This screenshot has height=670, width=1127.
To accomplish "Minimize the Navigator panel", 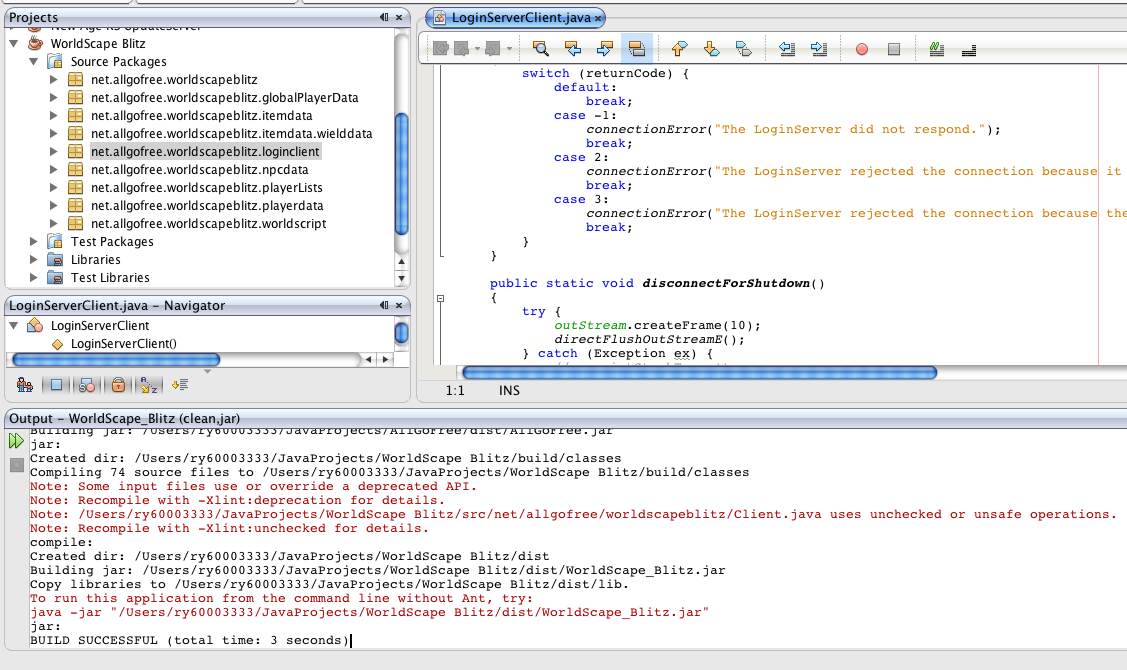I will [x=384, y=306].
